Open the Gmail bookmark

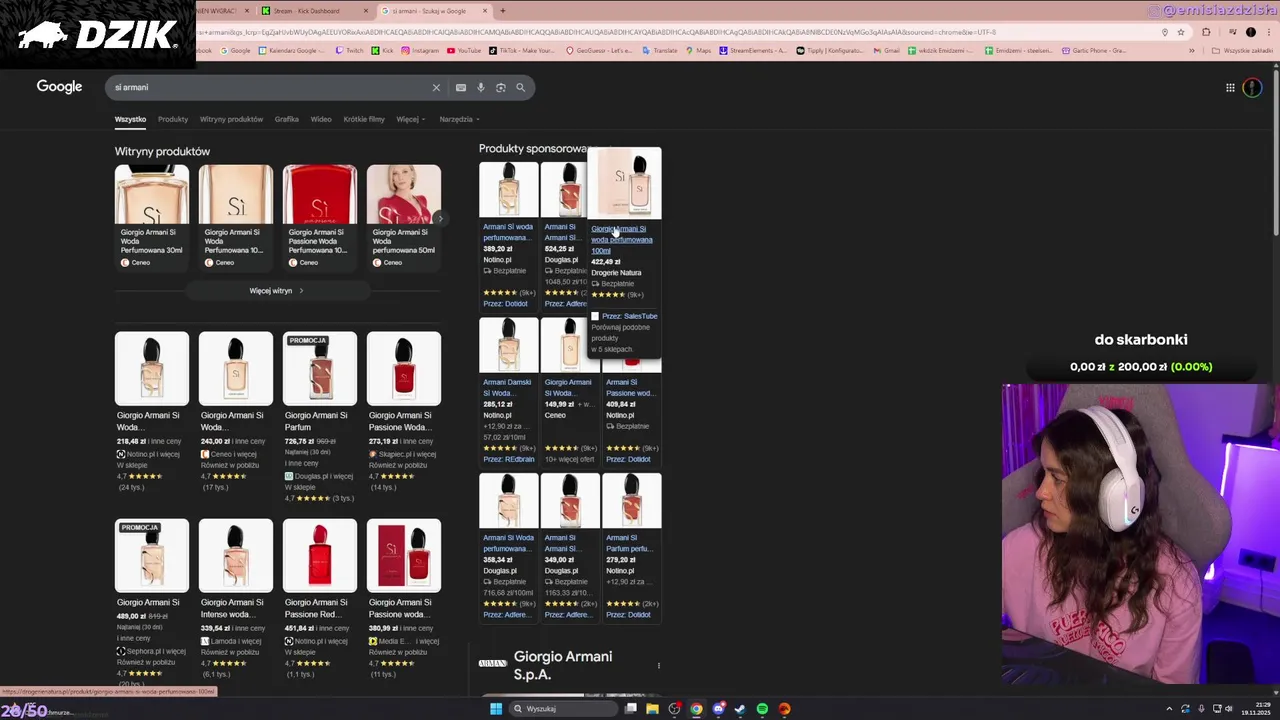[886, 50]
